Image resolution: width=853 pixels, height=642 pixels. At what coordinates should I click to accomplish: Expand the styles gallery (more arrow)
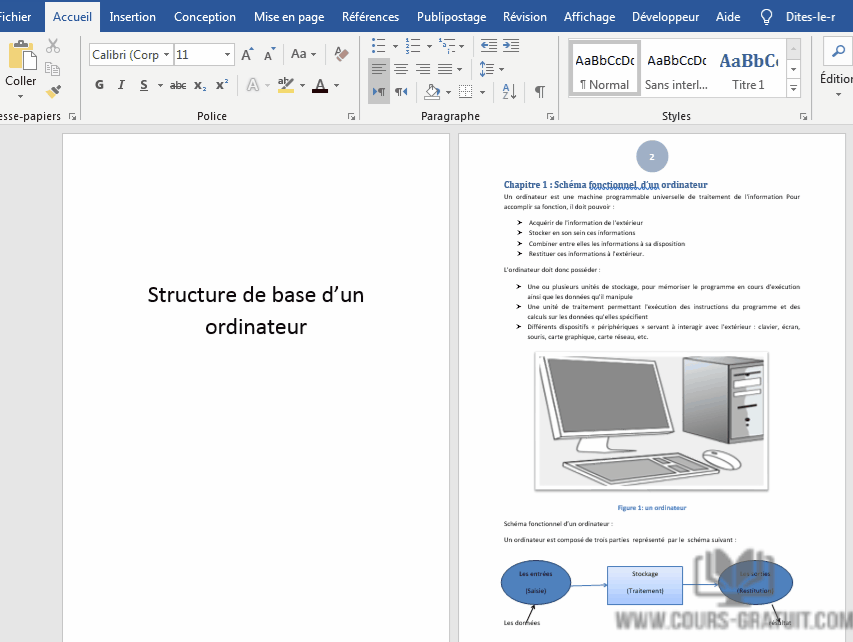tap(794, 88)
